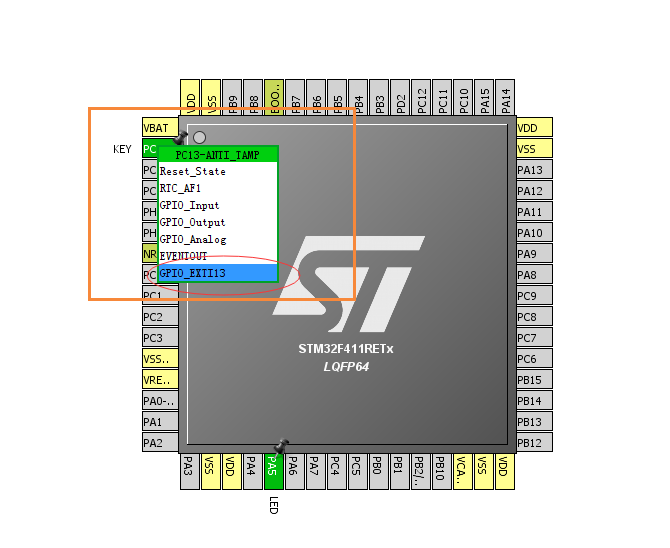Viewport: 670px width, 548px height.
Task: Select the PC4 pin
Action: click(x=337, y=471)
